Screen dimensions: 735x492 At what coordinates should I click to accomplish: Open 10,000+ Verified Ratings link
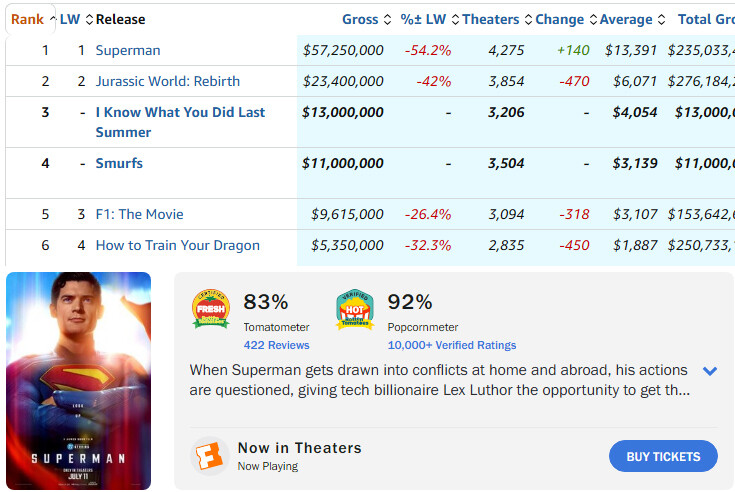tap(452, 345)
